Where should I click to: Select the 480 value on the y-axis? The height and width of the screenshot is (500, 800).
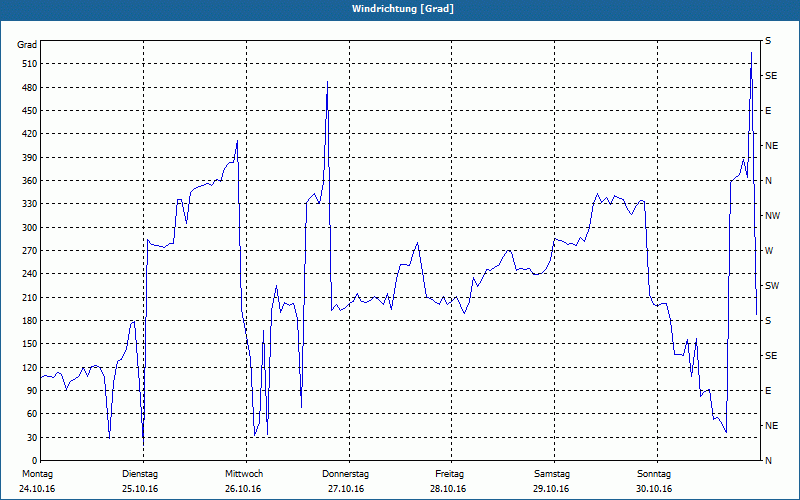point(29,87)
